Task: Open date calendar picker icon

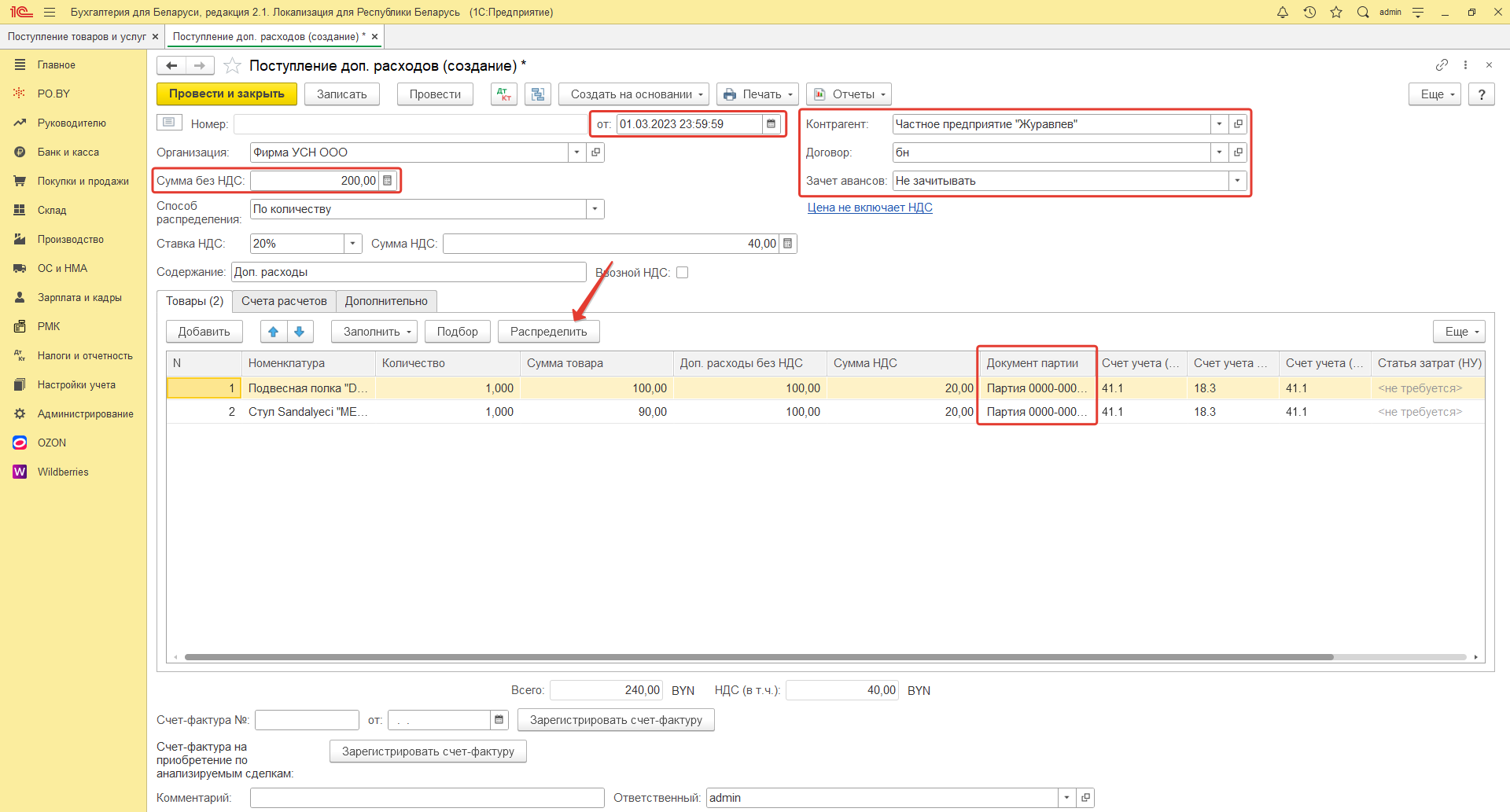Action: 772,124
